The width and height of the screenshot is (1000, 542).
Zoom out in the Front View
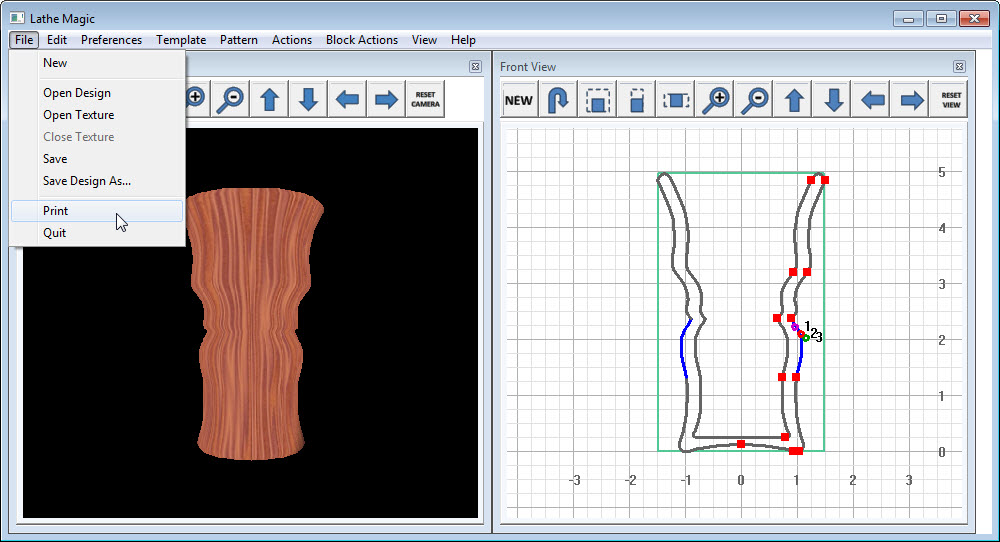[756, 100]
